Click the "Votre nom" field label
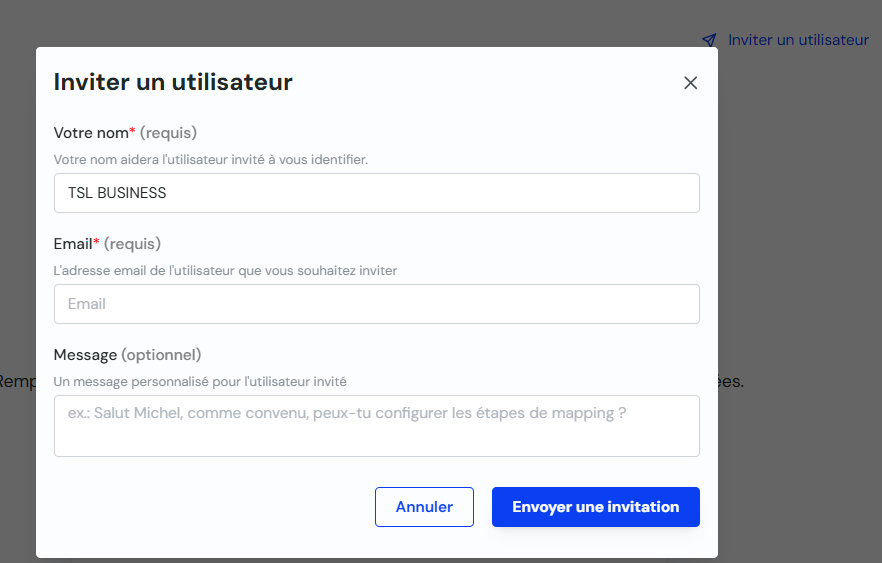 tap(91, 133)
